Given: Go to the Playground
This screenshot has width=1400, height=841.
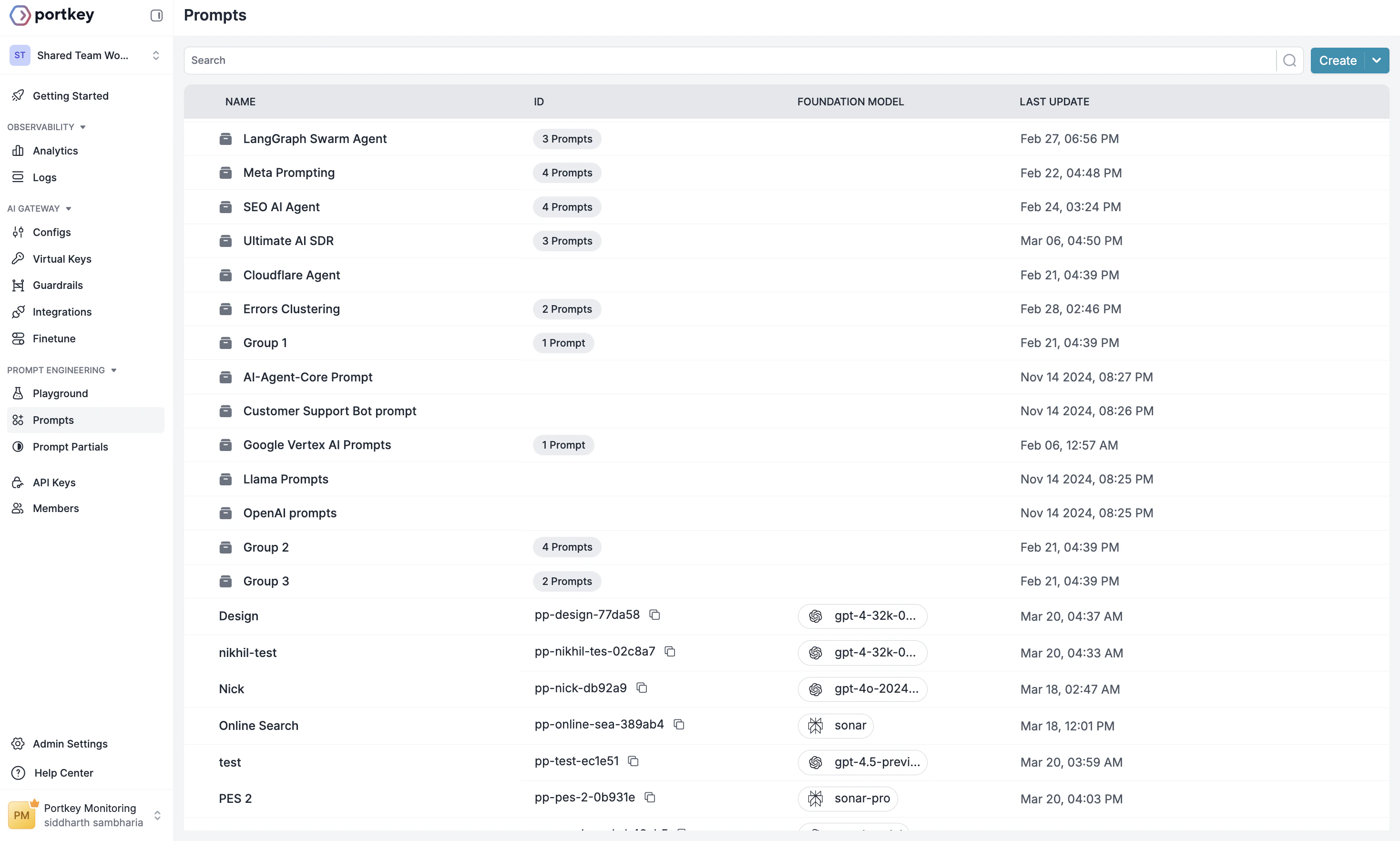Looking at the screenshot, I should pyautogui.click(x=60, y=393).
